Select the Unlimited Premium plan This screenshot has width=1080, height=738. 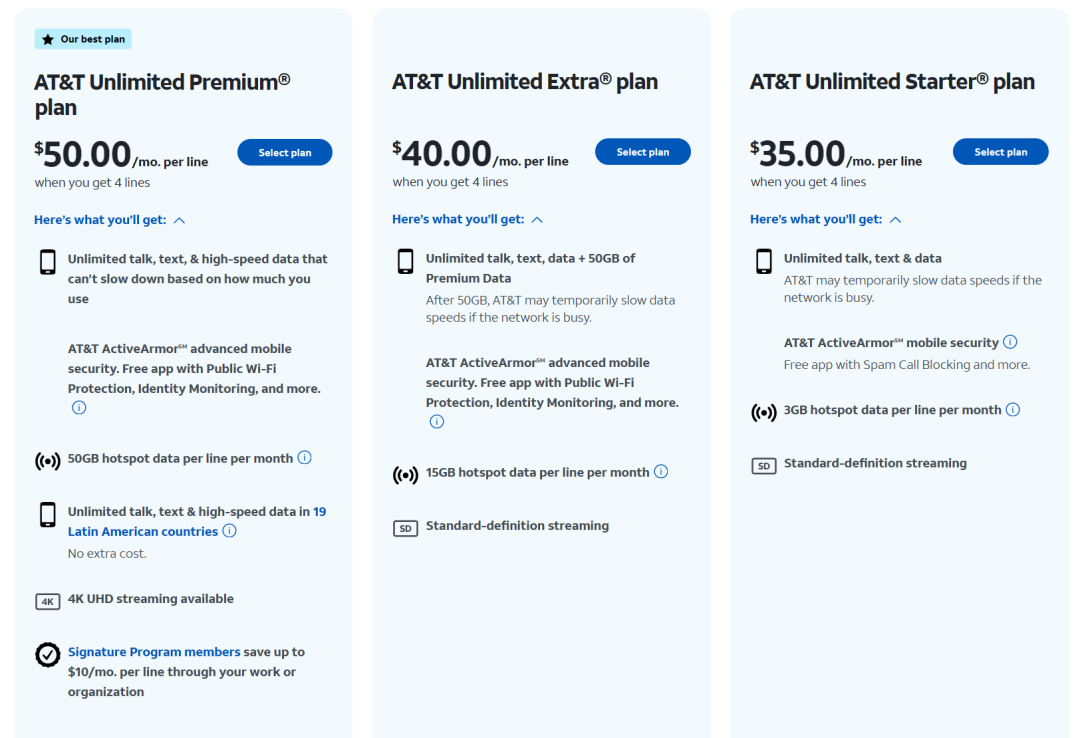tap(285, 153)
